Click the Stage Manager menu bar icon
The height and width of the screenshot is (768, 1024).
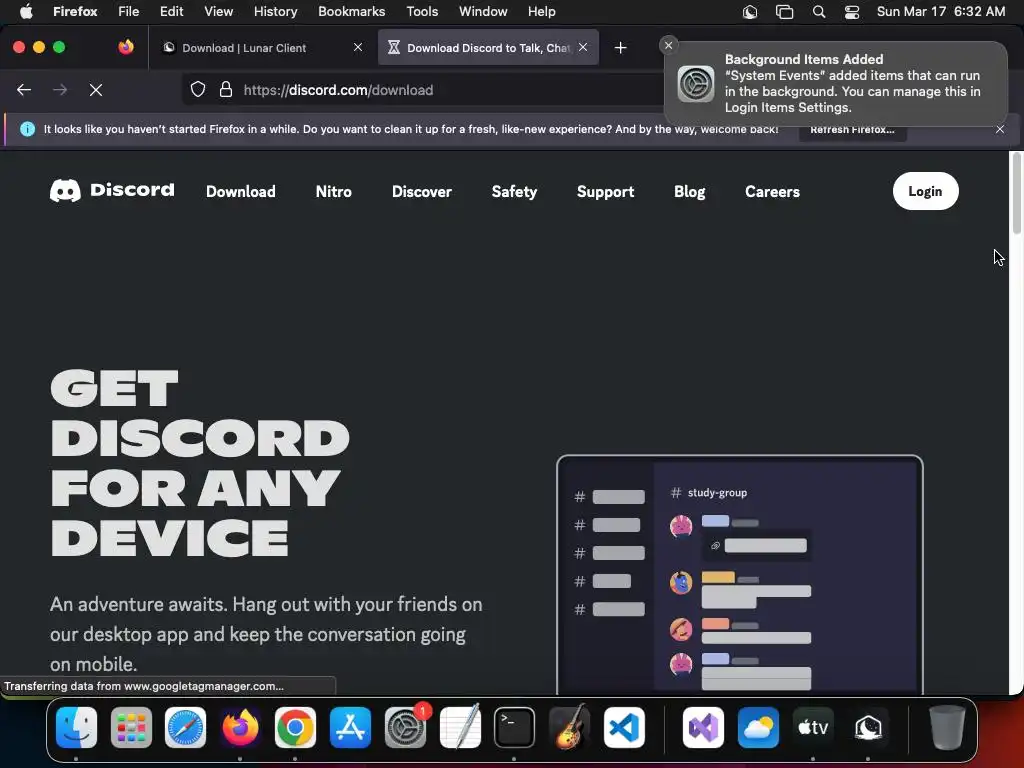[784, 11]
